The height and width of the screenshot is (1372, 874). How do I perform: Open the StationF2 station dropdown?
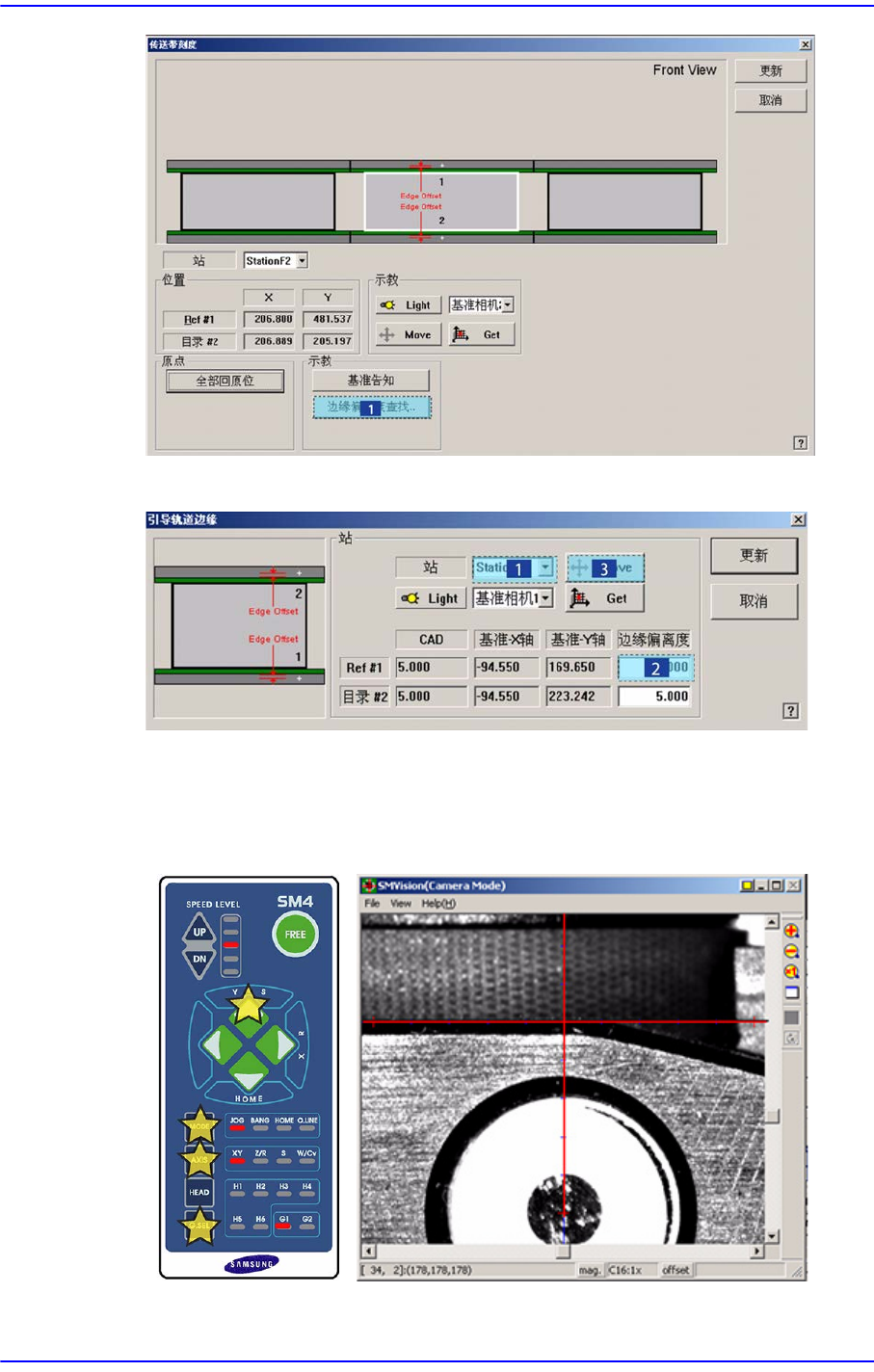point(303,261)
